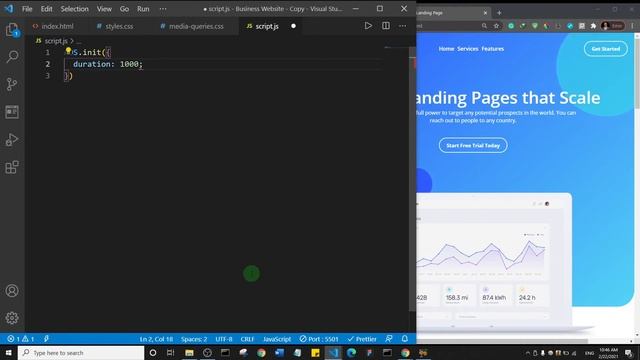640x360 pixels.
Task: Open the File menu
Action: tap(27, 9)
